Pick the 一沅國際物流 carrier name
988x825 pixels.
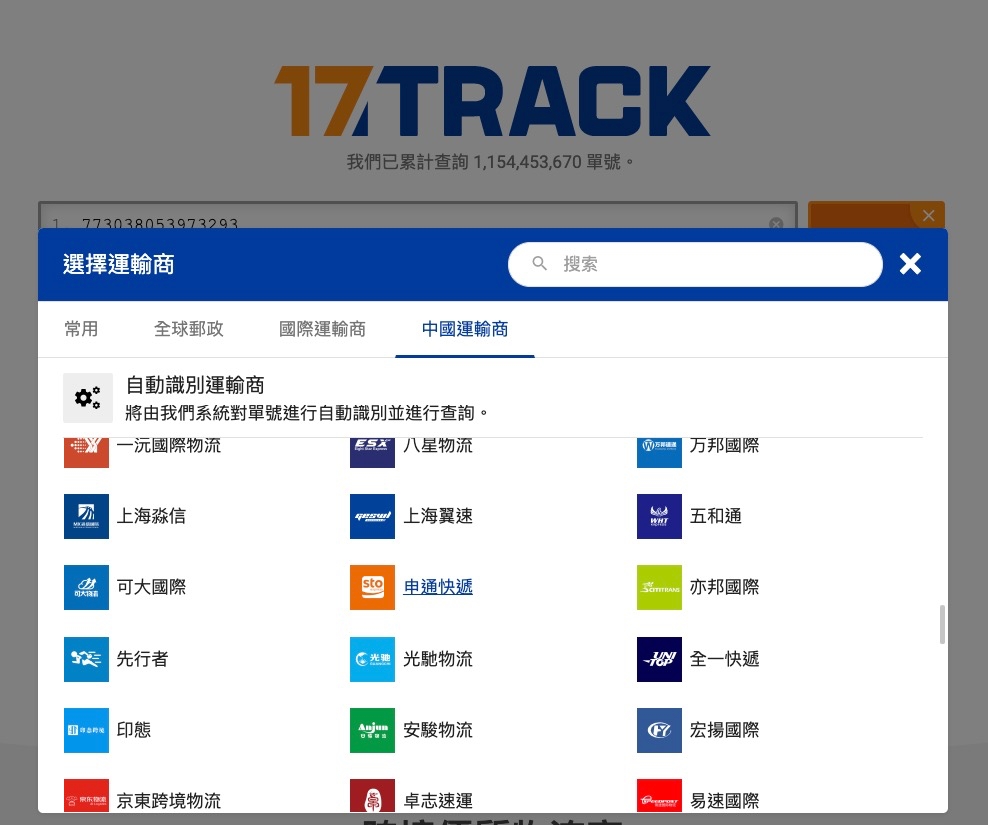coord(169,446)
